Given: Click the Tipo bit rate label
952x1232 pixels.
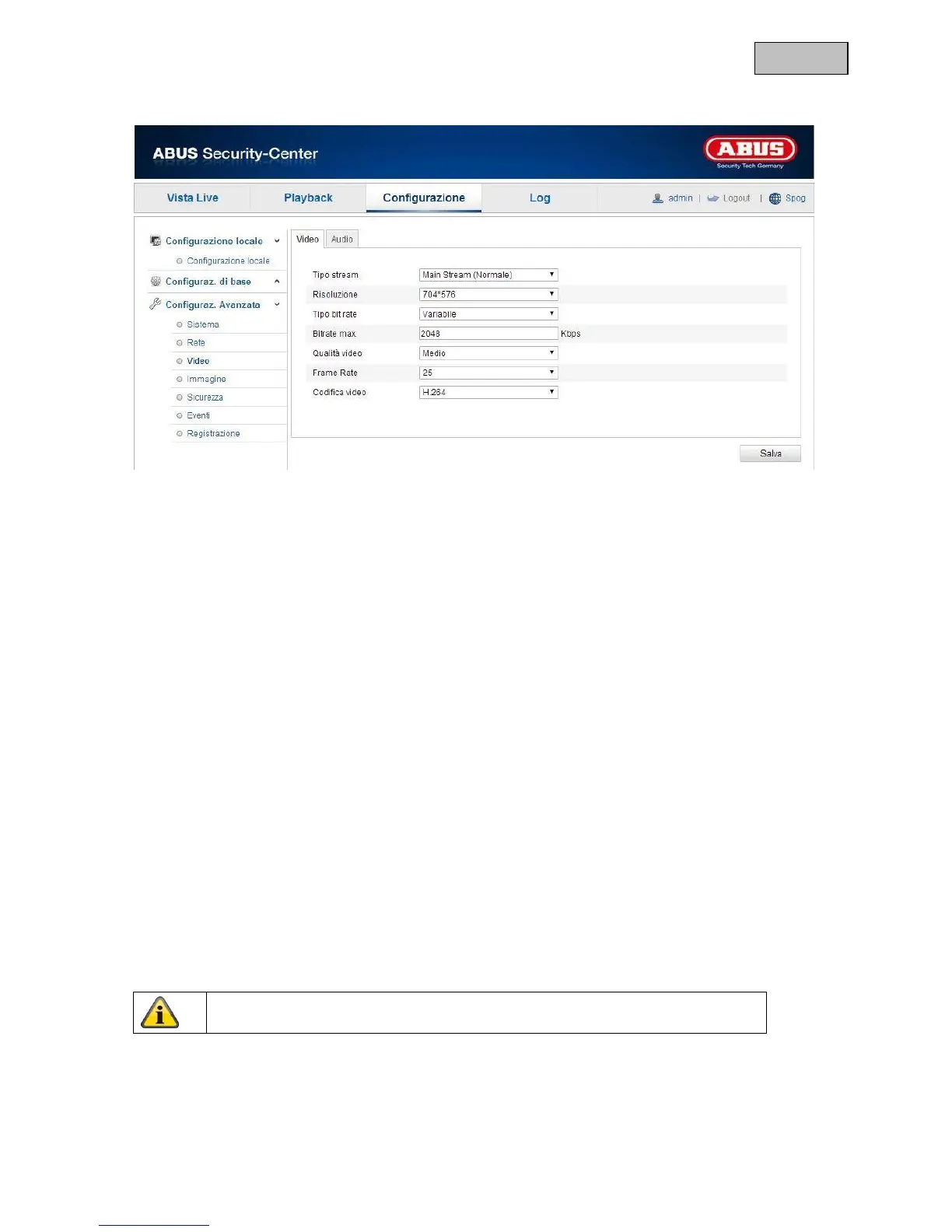Looking at the screenshot, I should tap(334, 314).
